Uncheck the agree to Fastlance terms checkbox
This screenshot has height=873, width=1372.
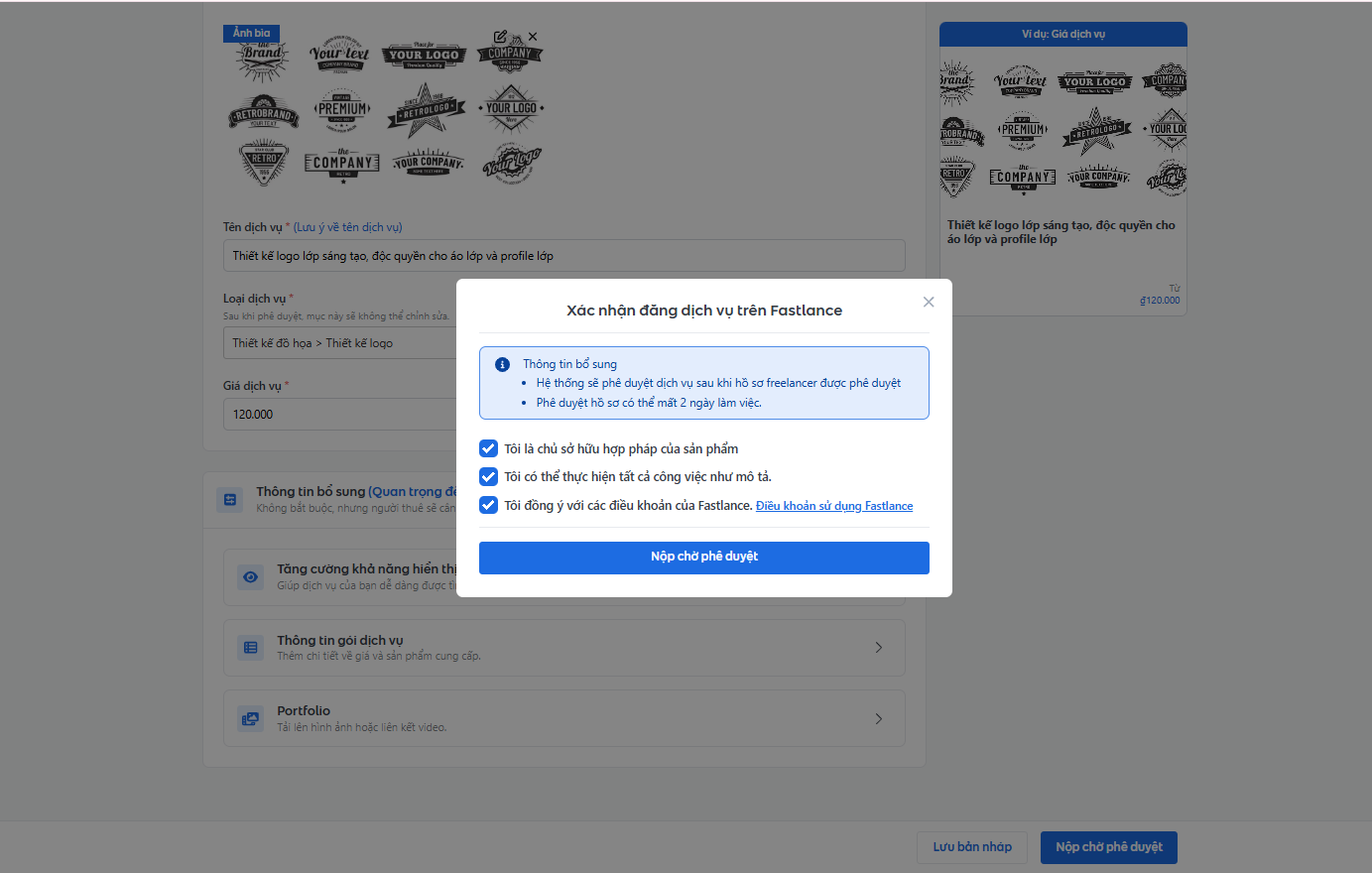click(x=488, y=505)
